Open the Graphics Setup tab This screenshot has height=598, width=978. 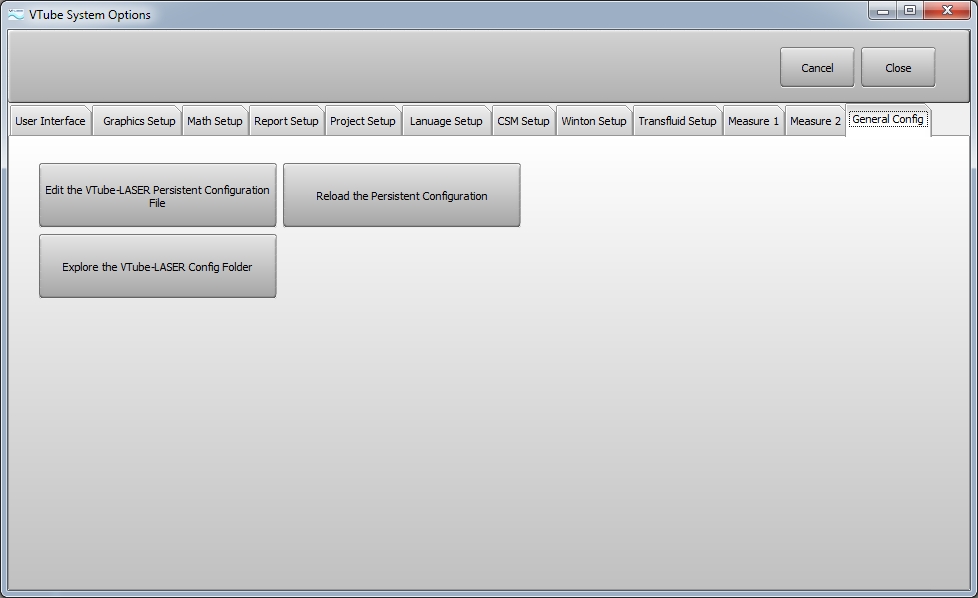139,121
